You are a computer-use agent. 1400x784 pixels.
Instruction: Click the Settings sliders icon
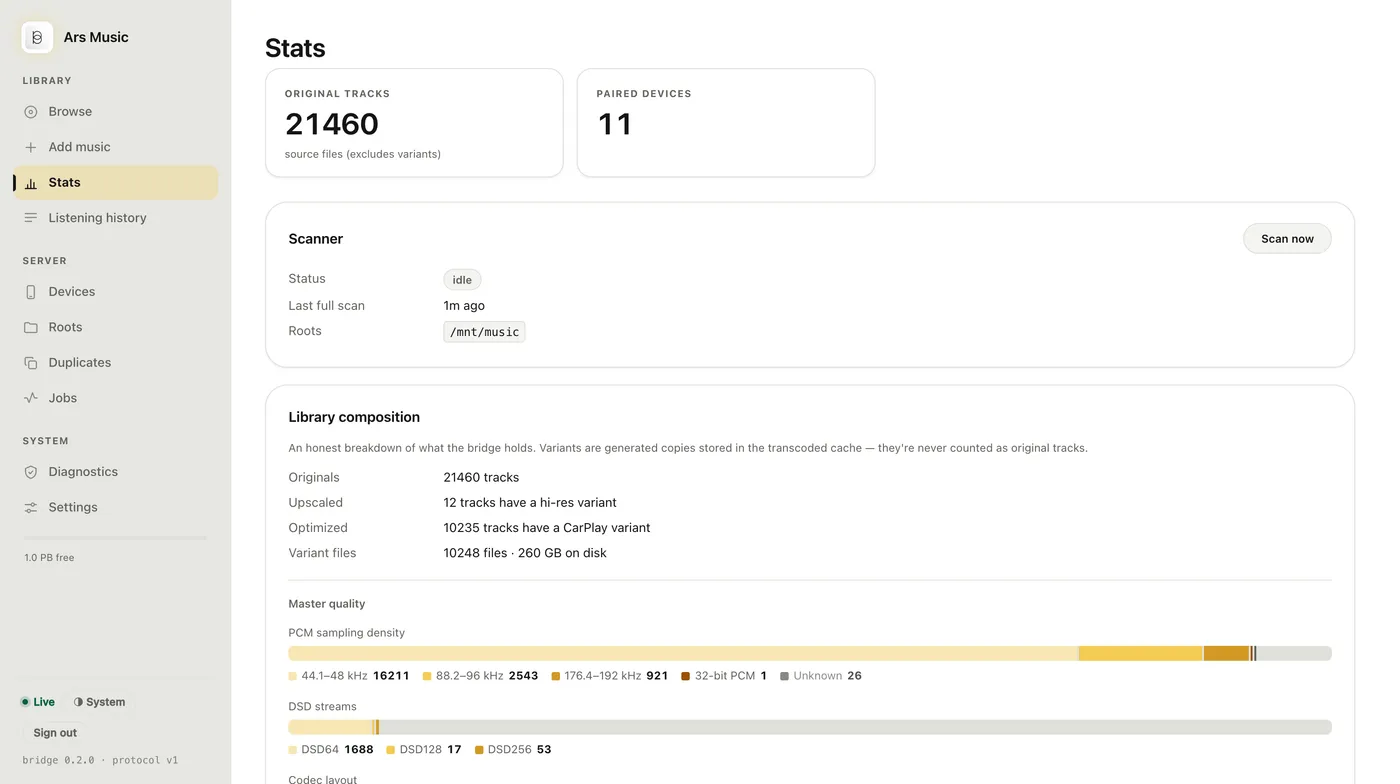(31, 507)
